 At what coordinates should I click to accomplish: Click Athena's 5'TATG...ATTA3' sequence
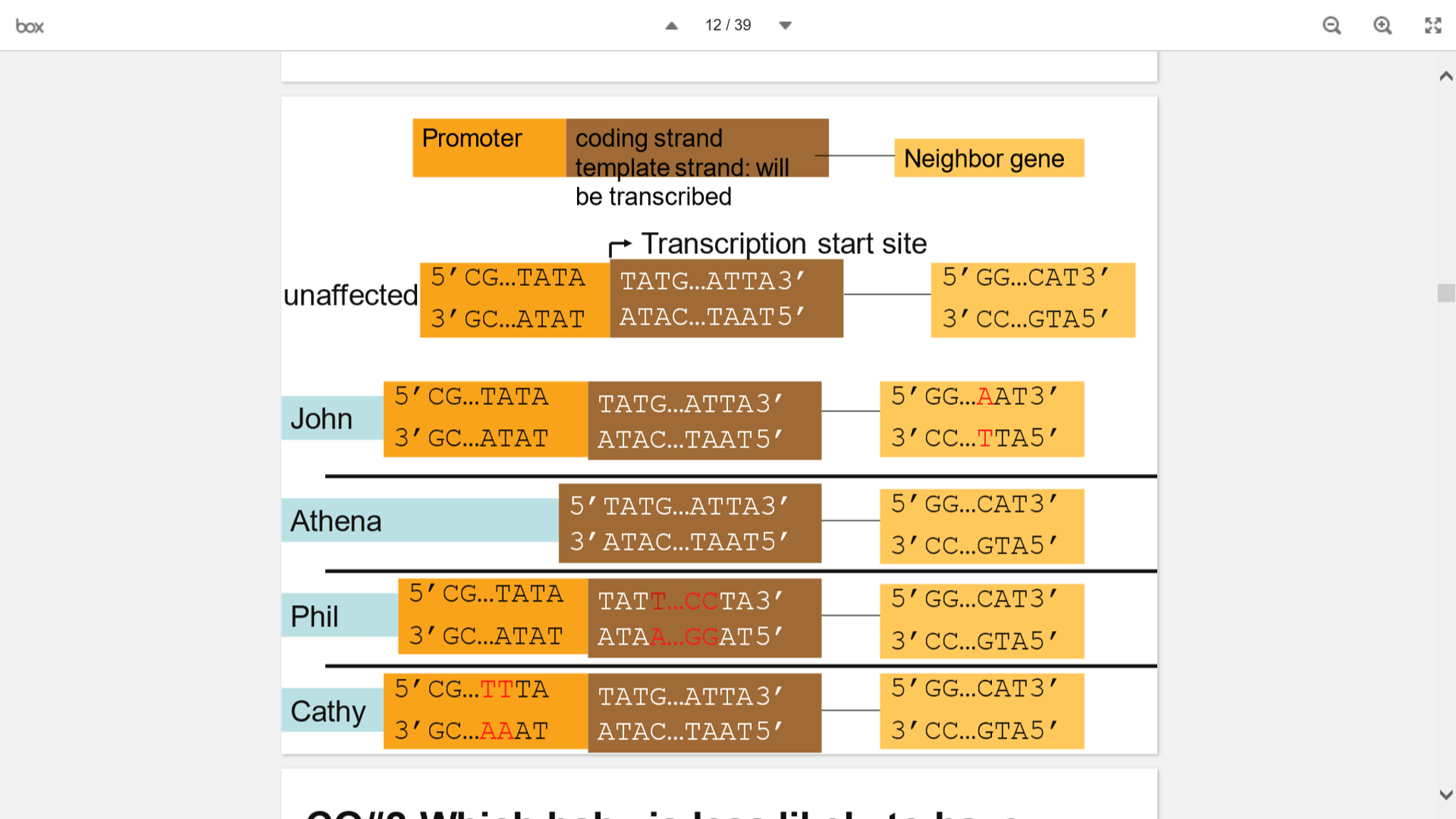[x=679, y=505]
